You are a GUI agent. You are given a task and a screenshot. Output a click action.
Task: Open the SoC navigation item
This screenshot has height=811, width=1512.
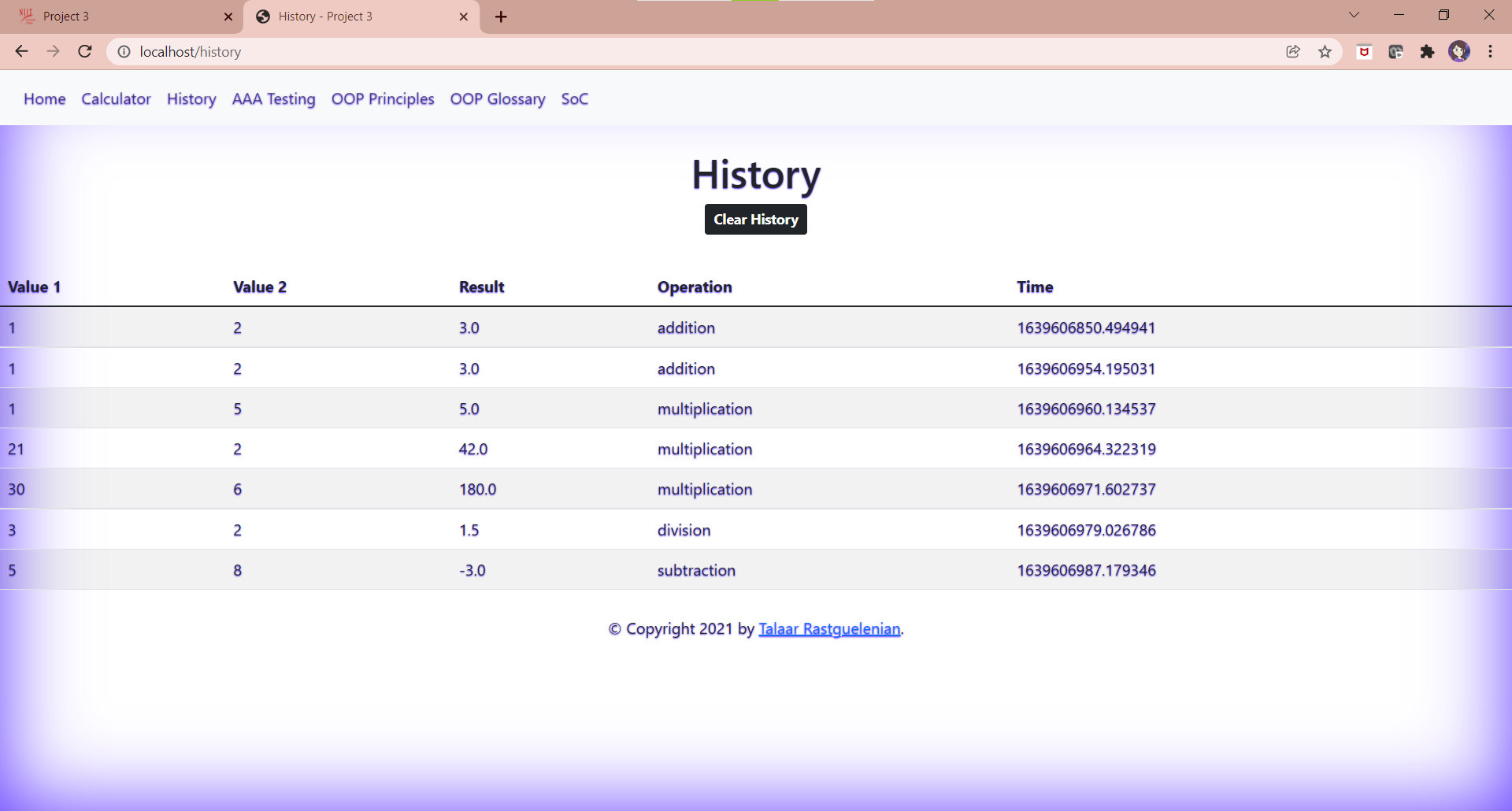[575, 98]
